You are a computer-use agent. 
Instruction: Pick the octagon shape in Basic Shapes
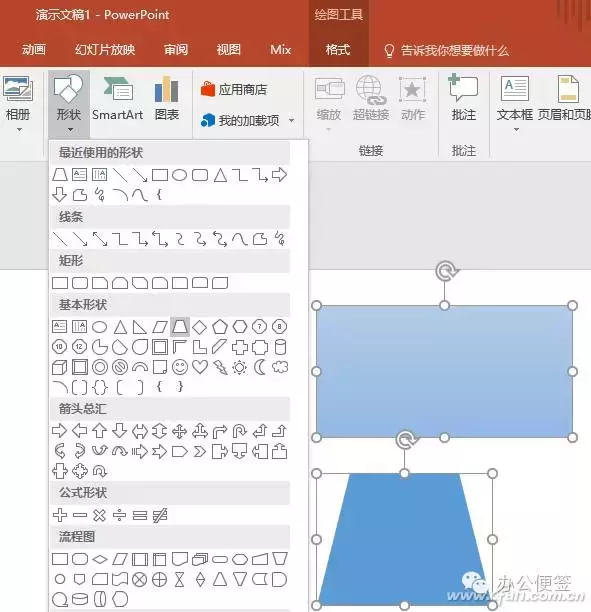(279, 327)
